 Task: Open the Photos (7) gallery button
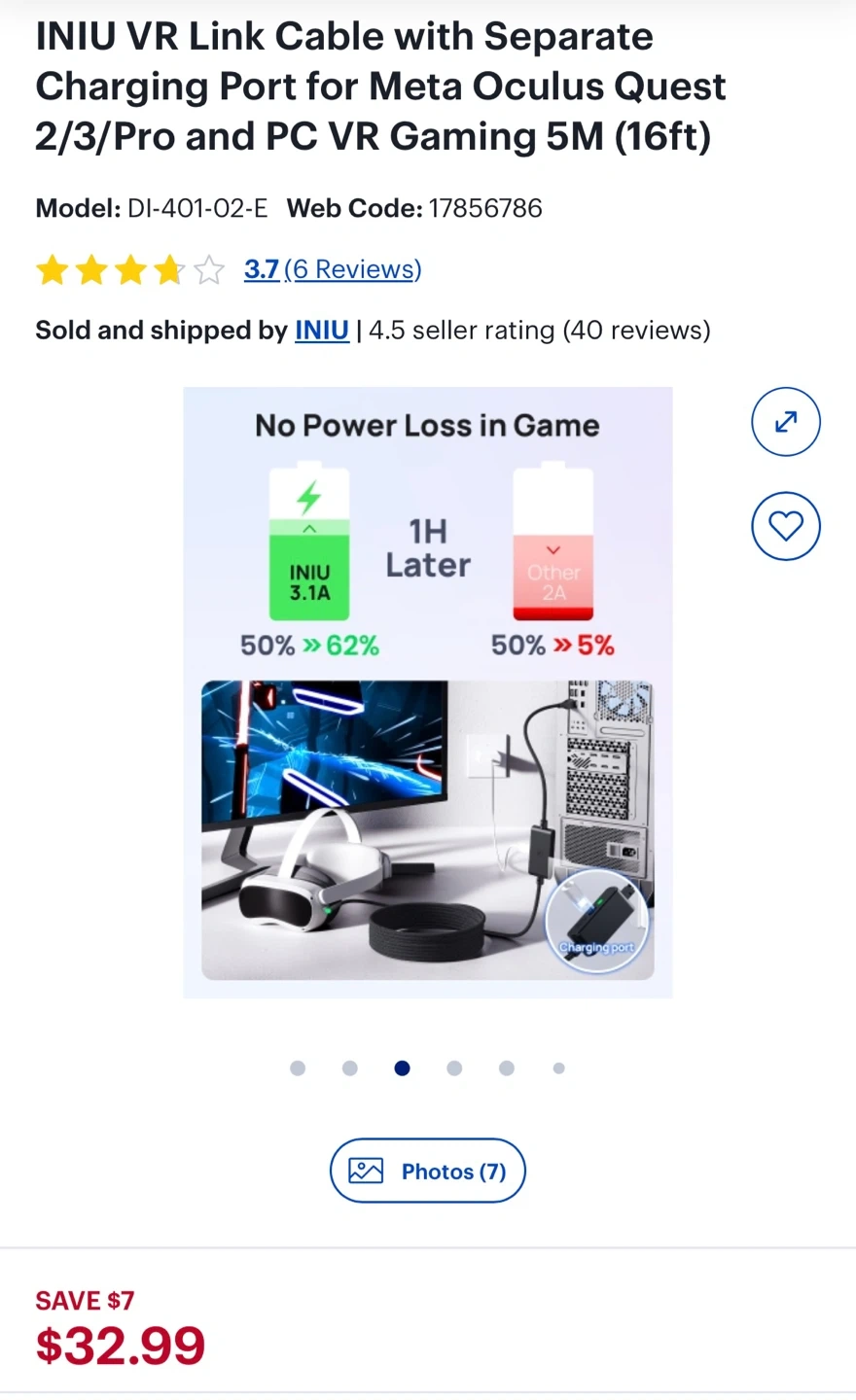tap(428, 1171)
